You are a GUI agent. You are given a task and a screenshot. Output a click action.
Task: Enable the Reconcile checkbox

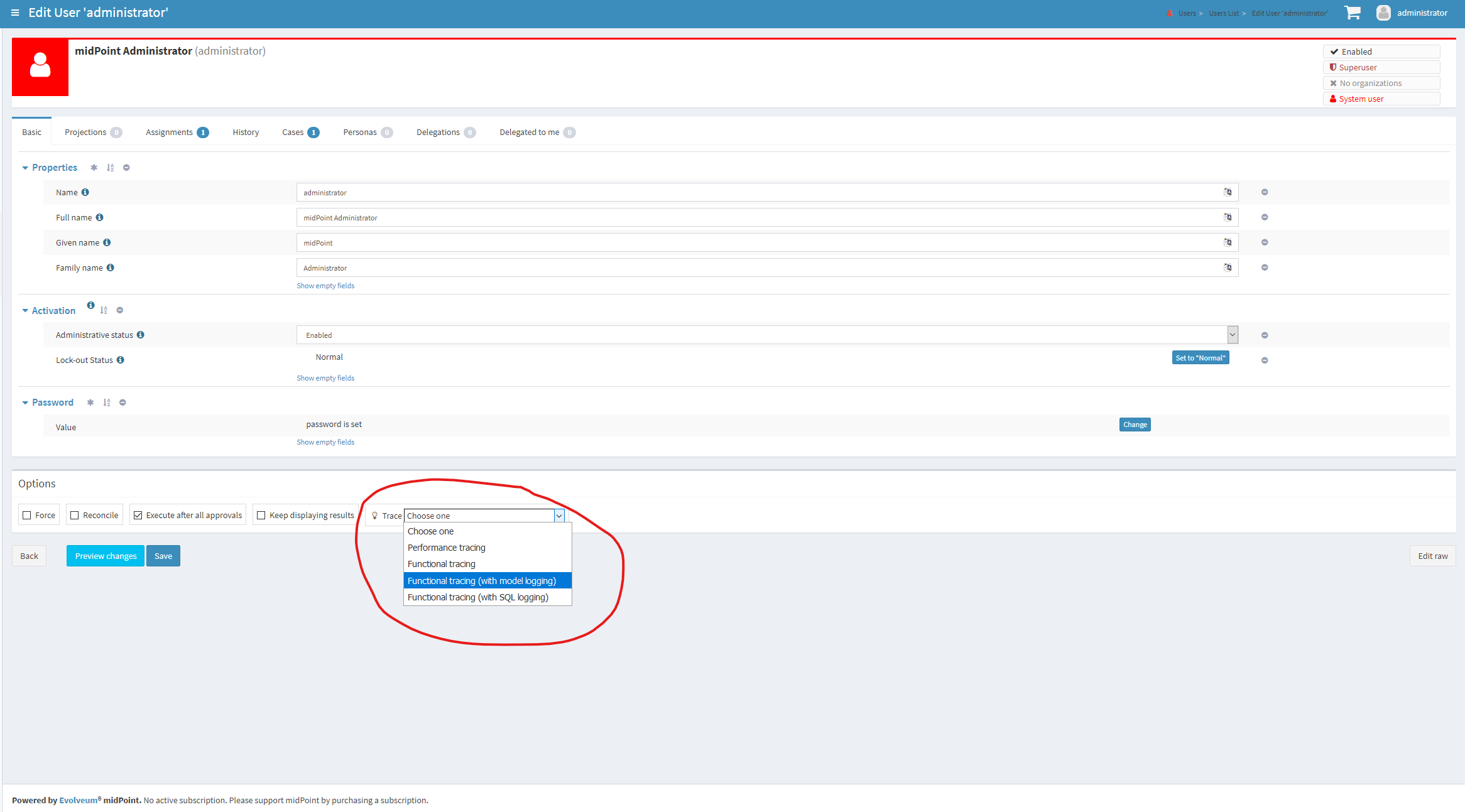click(x=75, y=516)
